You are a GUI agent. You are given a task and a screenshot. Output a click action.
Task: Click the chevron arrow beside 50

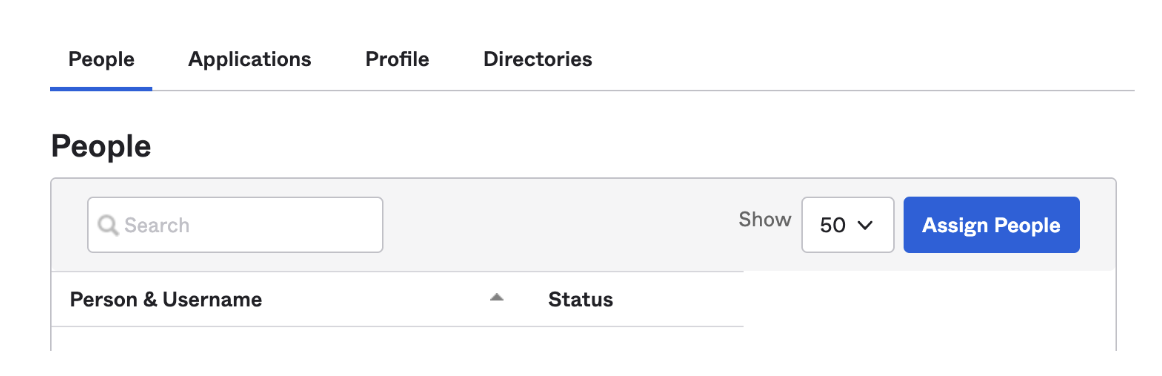[x=865, y=225]
